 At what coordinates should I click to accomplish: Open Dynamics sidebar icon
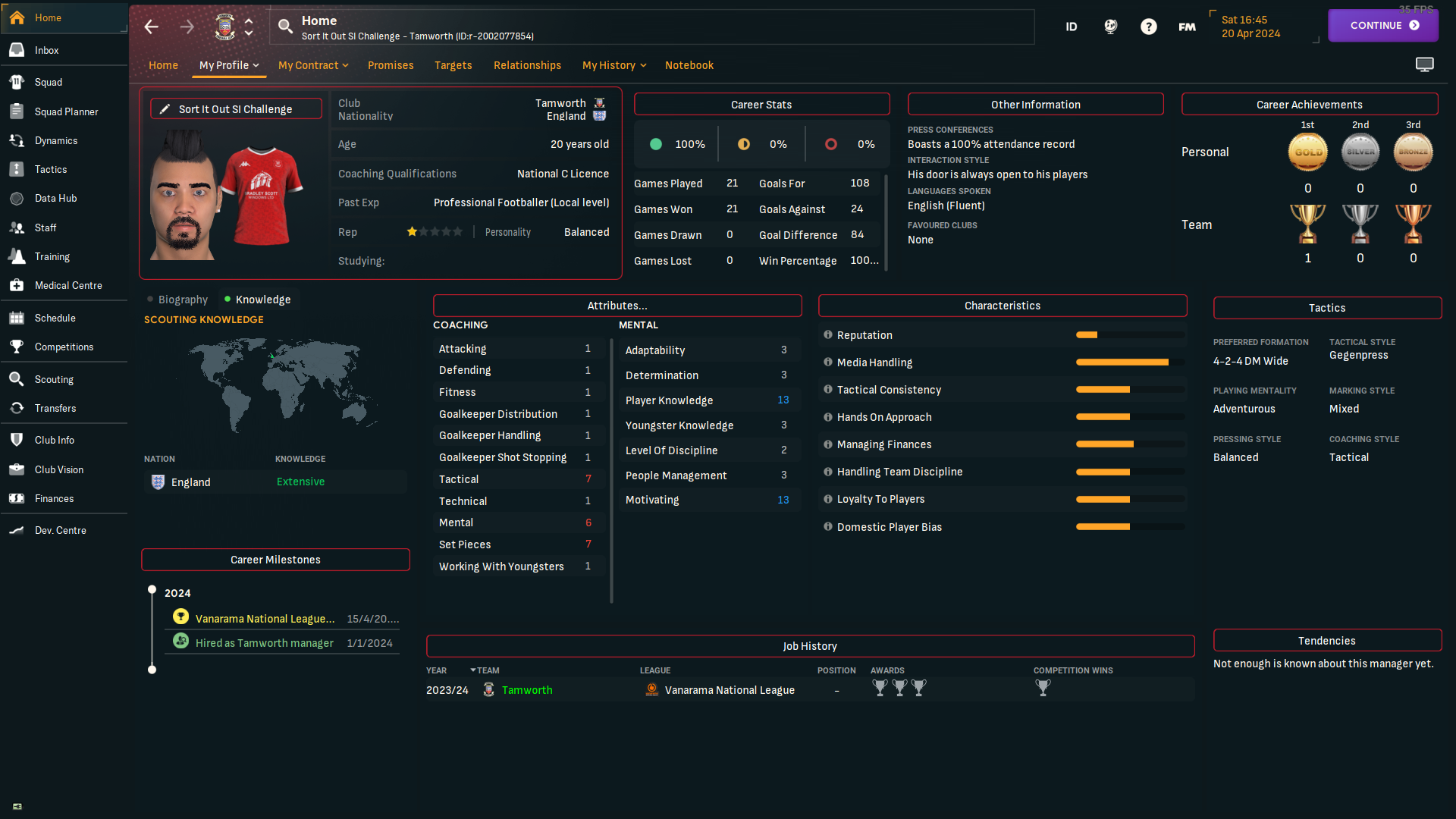tap(17, 140)
